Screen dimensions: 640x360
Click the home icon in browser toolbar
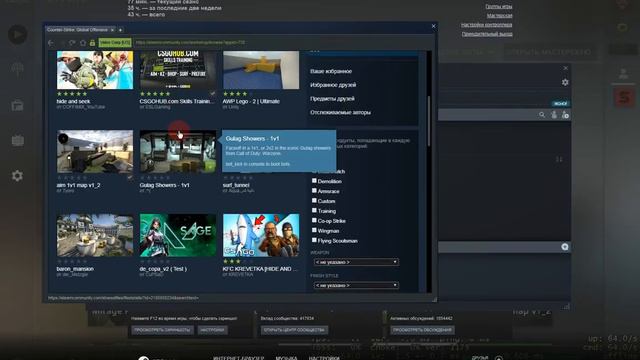click(x=83, y=43)
